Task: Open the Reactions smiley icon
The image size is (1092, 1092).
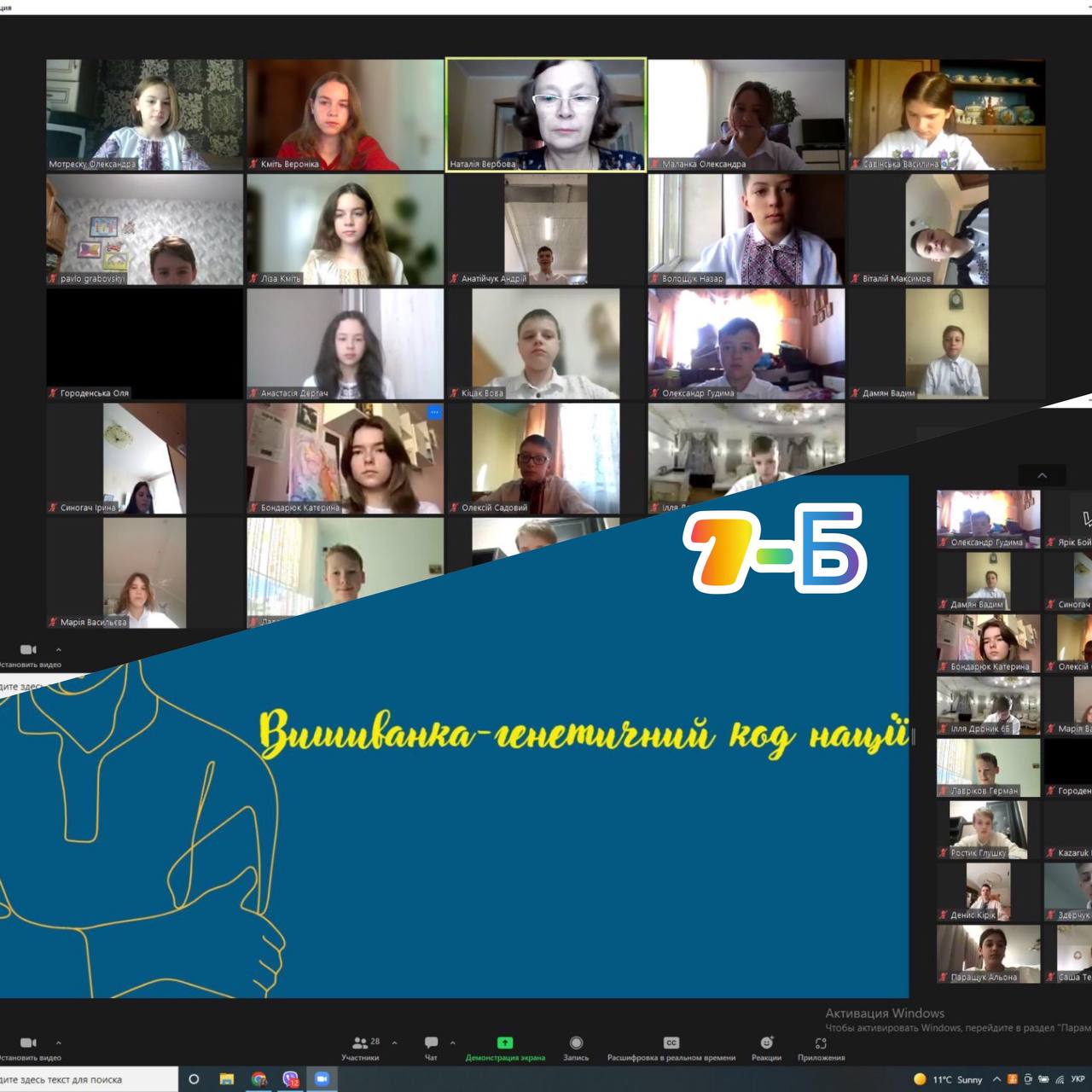Action: (766, 1043)
